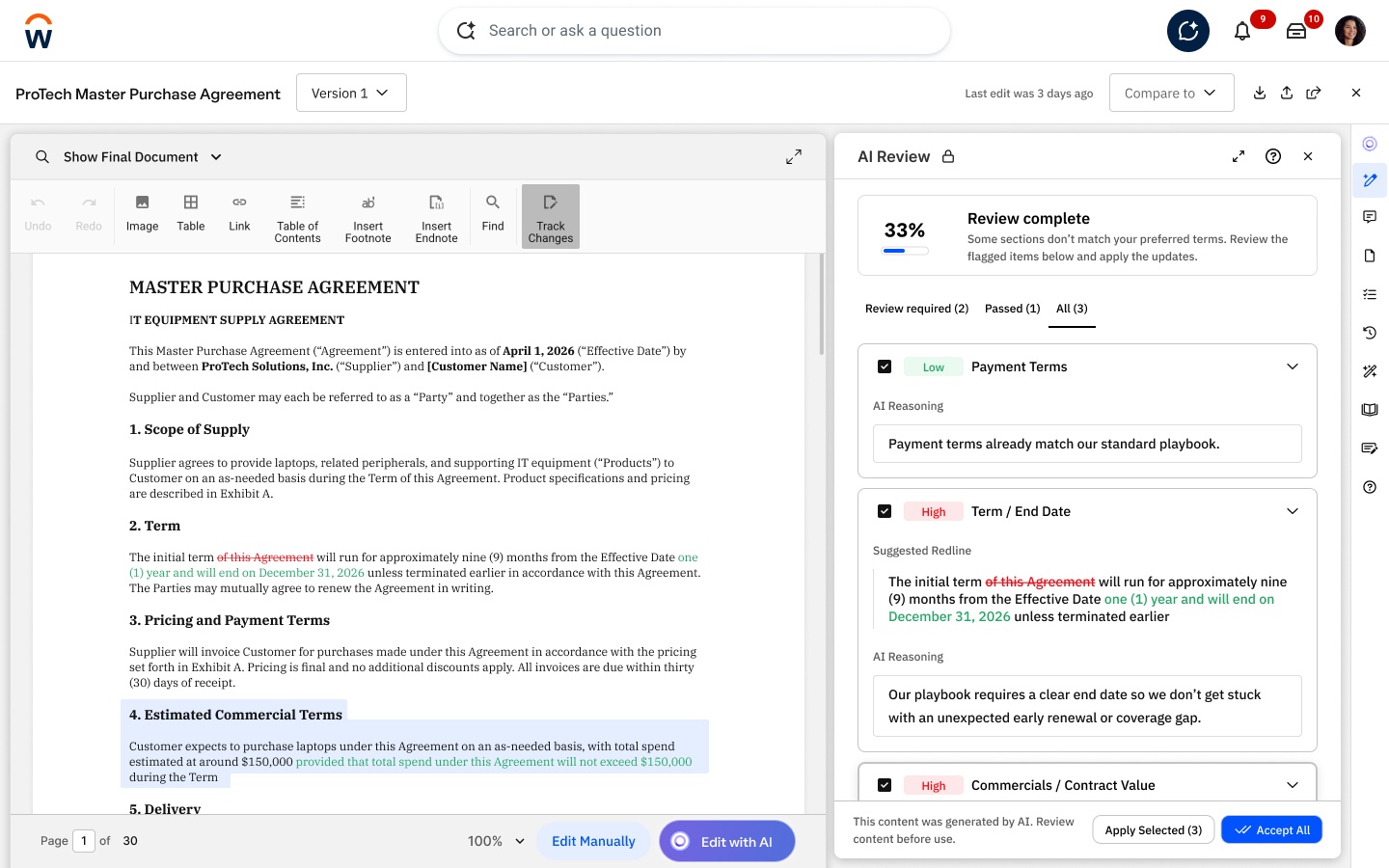Viewport: 1389px width, 868px height.
Task: Open the playbook panel in the sidebar
Action: [x=1370, y=410]
